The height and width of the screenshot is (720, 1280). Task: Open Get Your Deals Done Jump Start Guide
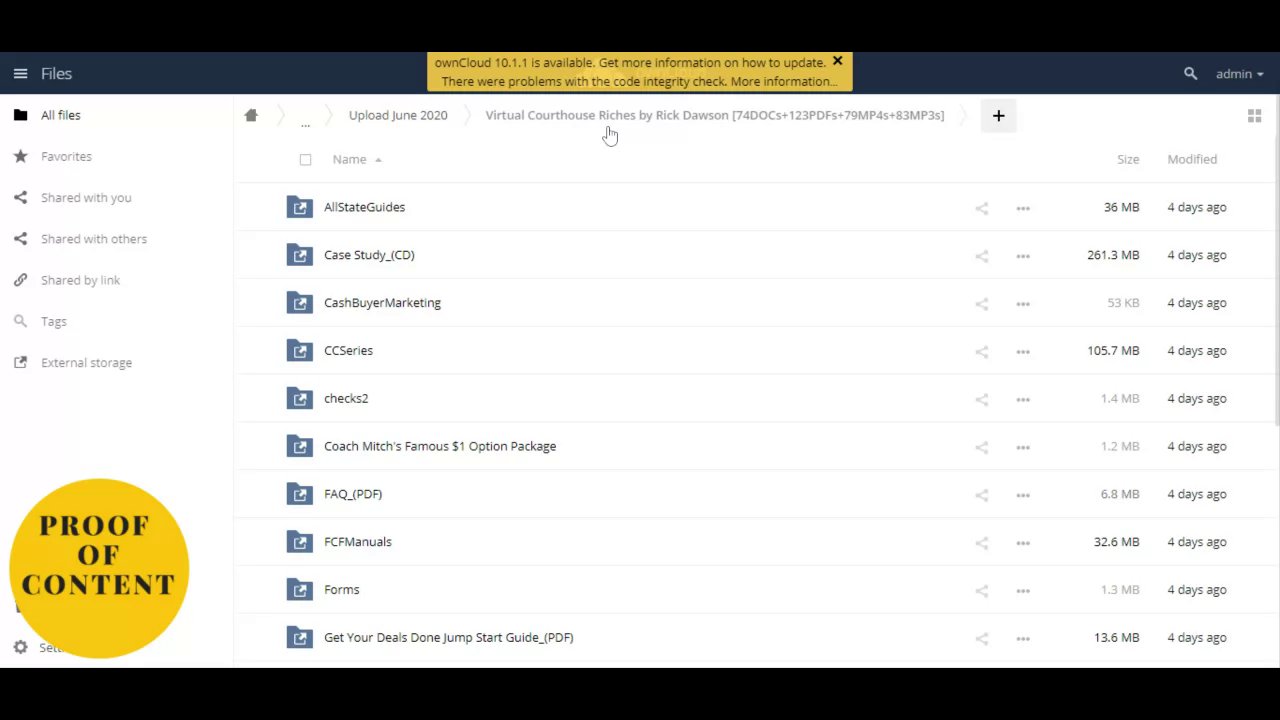click(448, 638)
